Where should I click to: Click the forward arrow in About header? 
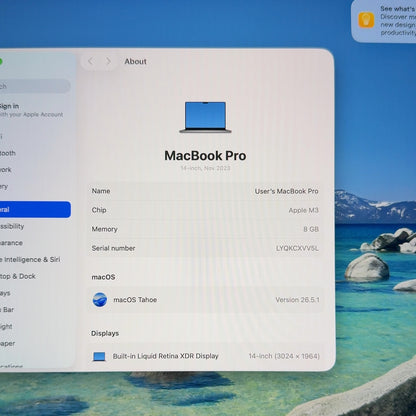coord(108,61)
